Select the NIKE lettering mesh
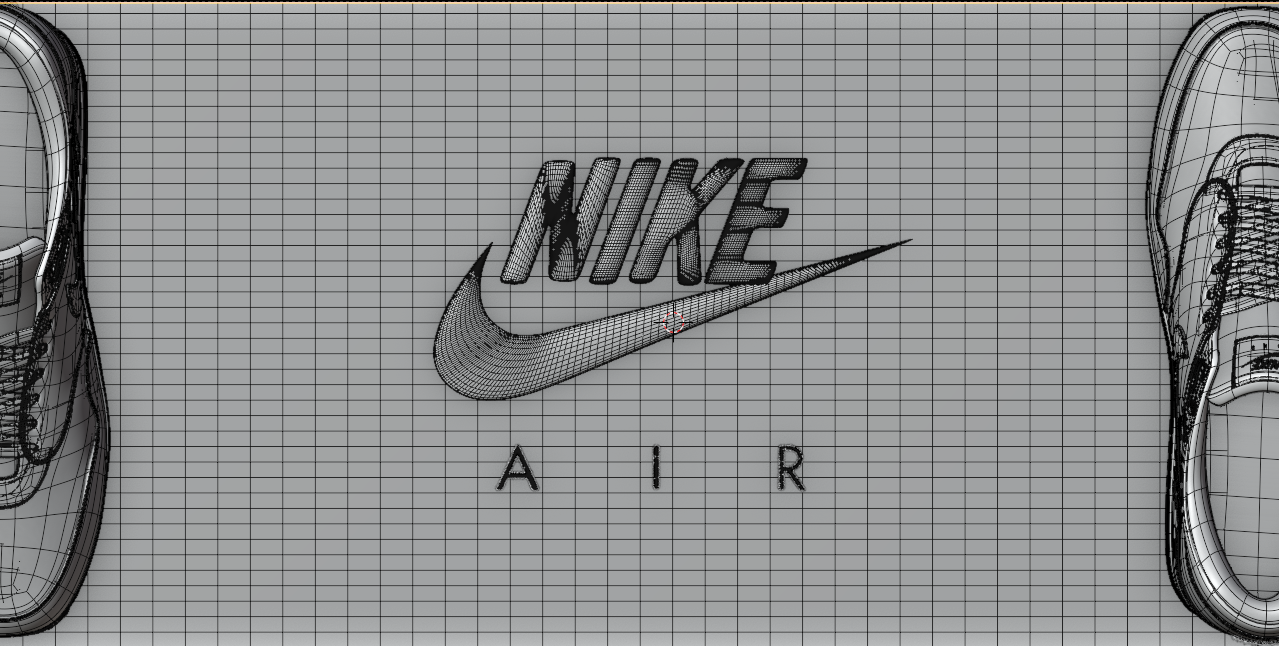 [x=653, y=221]
